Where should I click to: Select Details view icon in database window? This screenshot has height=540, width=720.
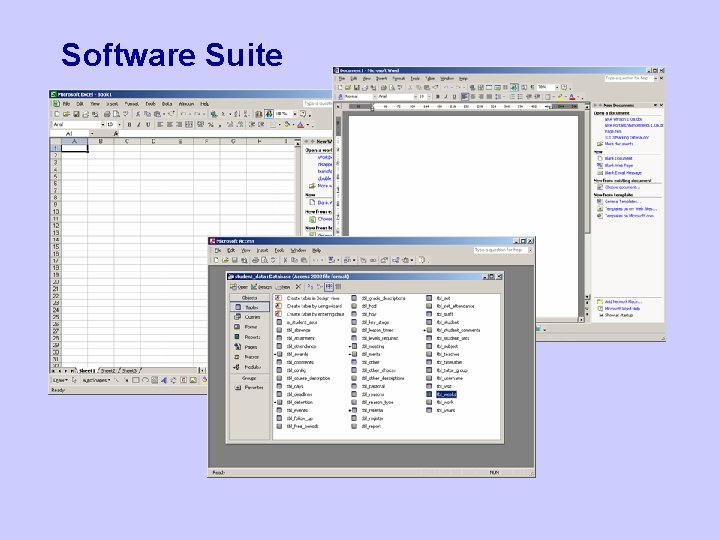(x=338, y=287)
